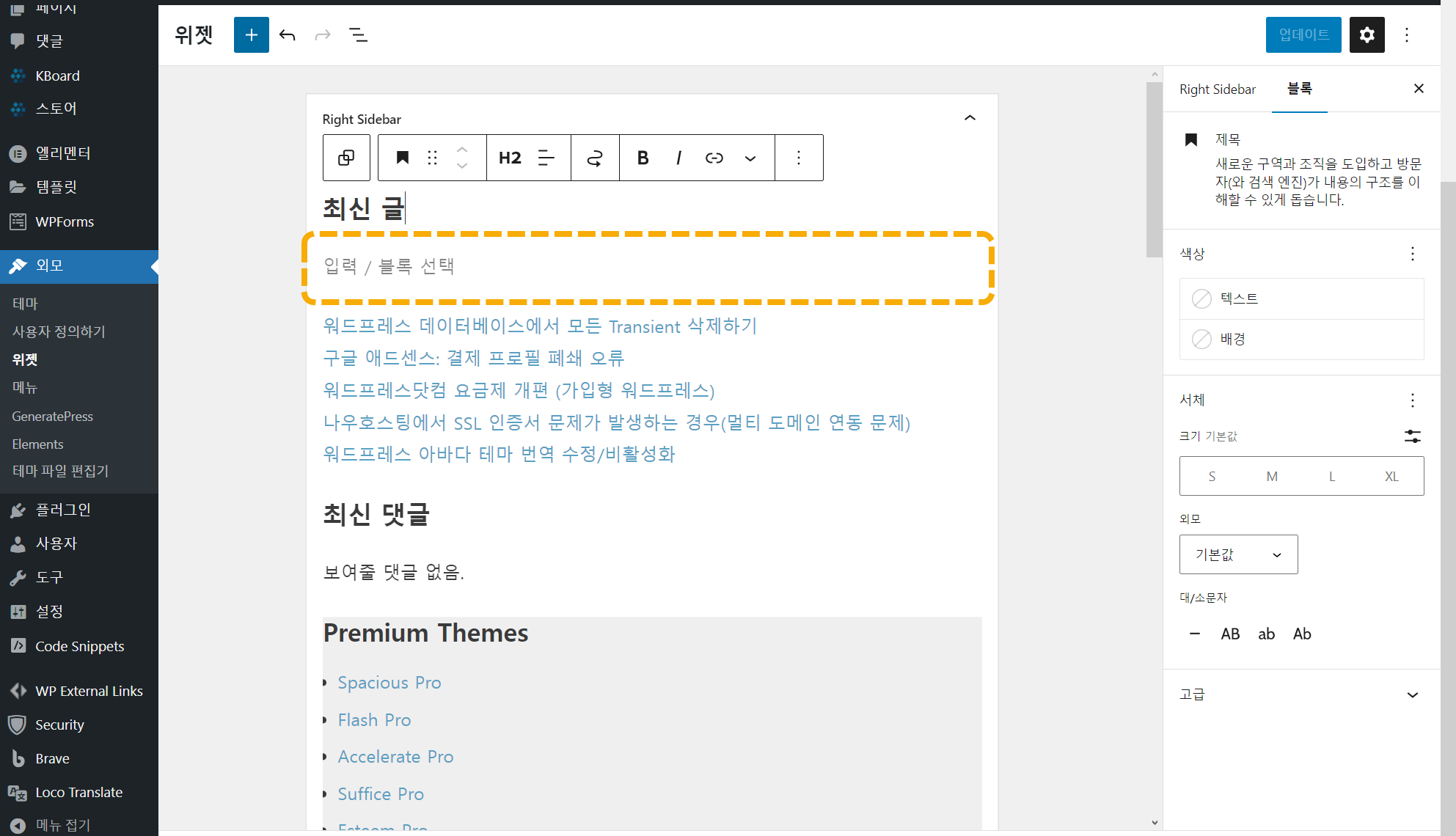The width and height of the screenshot is (1456, 836).
Task: Open the 외모 기본값 dropdown
Action: tap(1238, 554)
